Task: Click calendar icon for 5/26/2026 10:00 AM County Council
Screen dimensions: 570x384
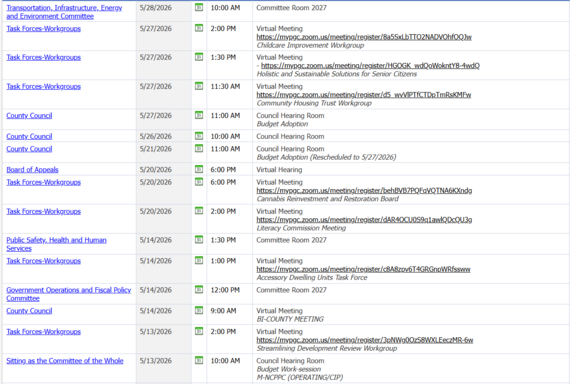Action: coord(199,136)
